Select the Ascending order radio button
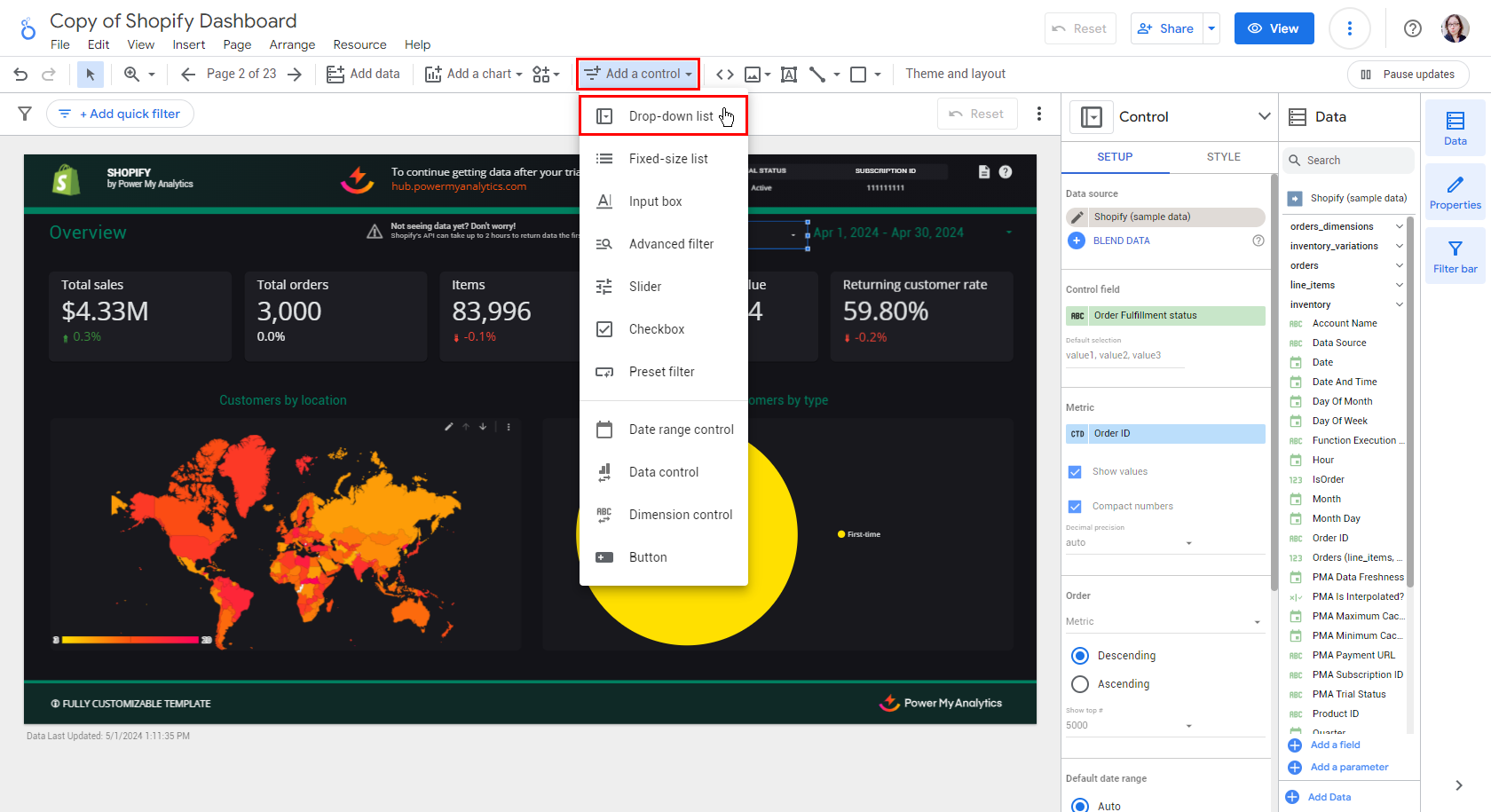The width and height of the screenshot is (1491, 812). (x=1080, y=684)
